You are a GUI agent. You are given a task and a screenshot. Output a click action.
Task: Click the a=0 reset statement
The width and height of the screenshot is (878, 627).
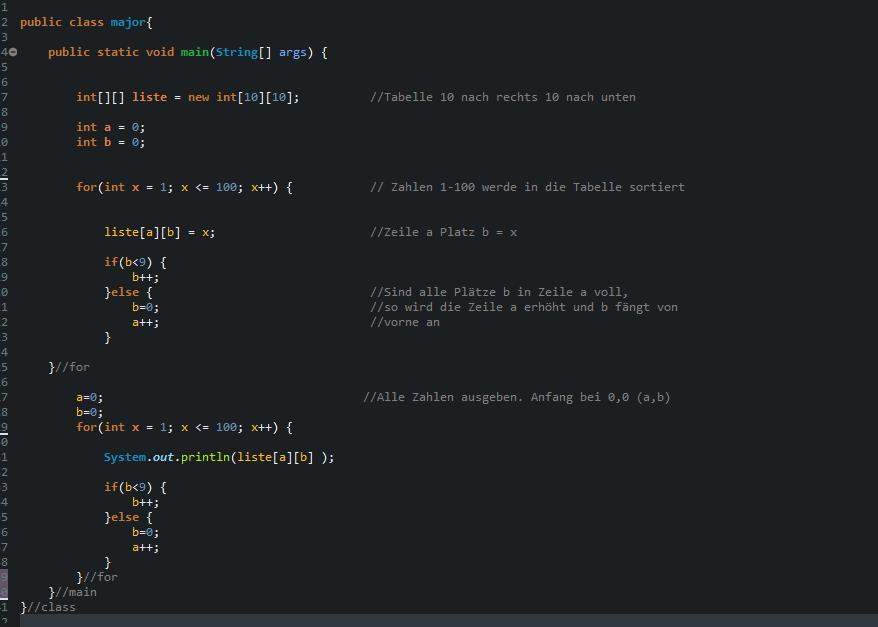tap(90, 397)
